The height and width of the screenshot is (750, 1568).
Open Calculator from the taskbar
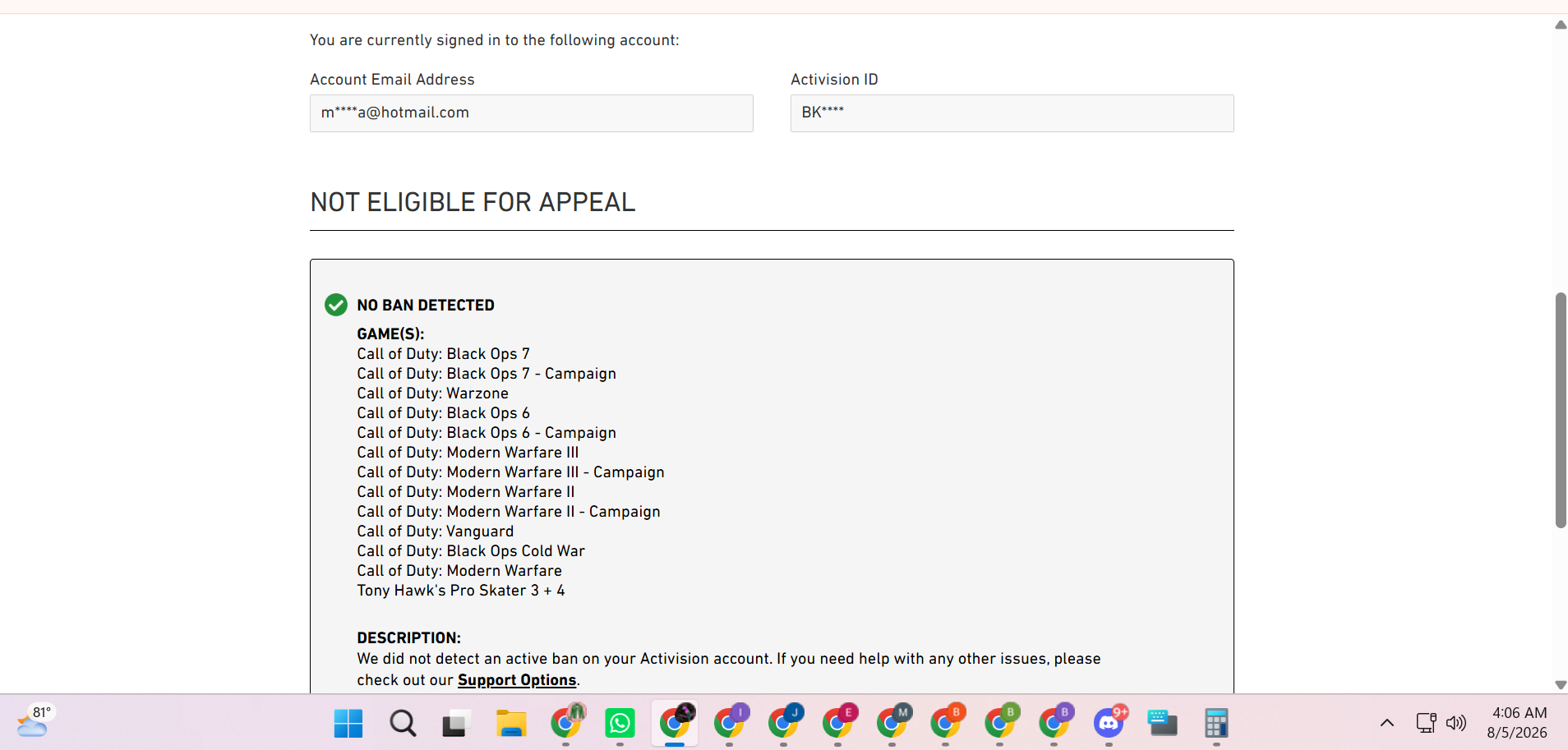pos(1216,724)
